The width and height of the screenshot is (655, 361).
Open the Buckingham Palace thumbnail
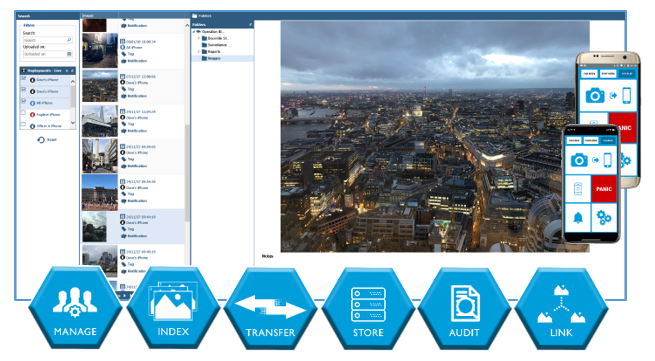pyautogui.click(x=100, y=192)
